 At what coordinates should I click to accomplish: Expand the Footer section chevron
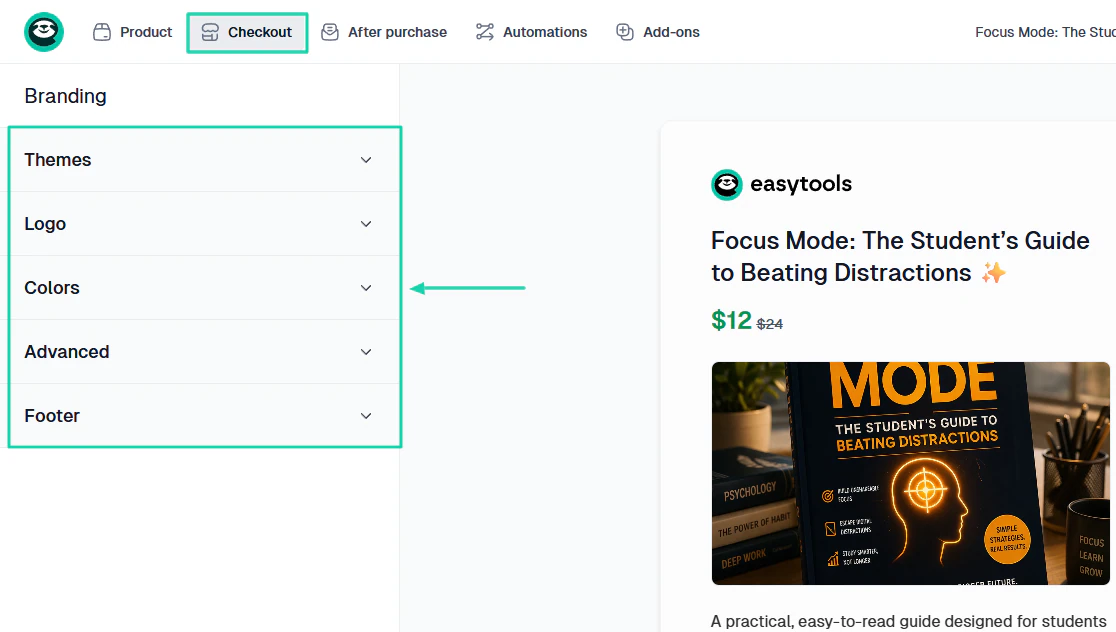click(x=366, y=416)
